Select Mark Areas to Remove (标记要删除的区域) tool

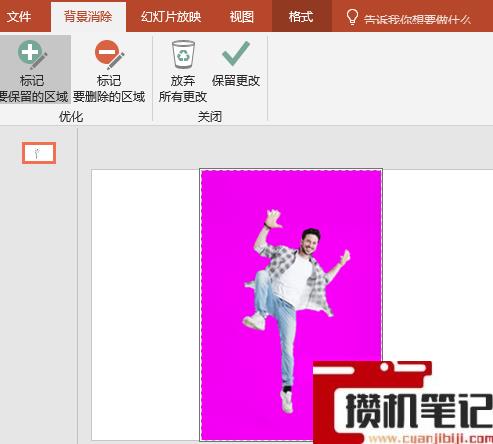pos(109,70)
